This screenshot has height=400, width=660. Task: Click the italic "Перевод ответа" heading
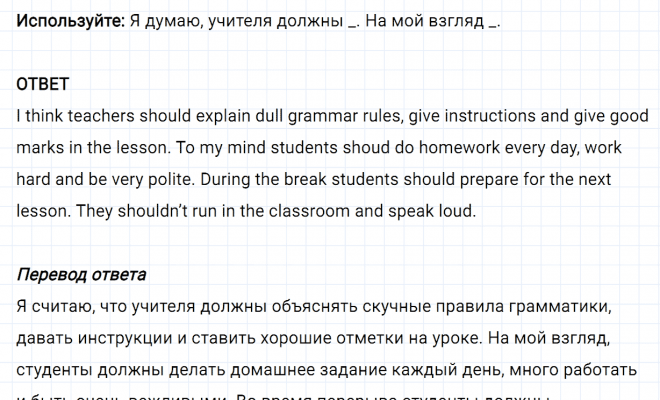point(82,274)
